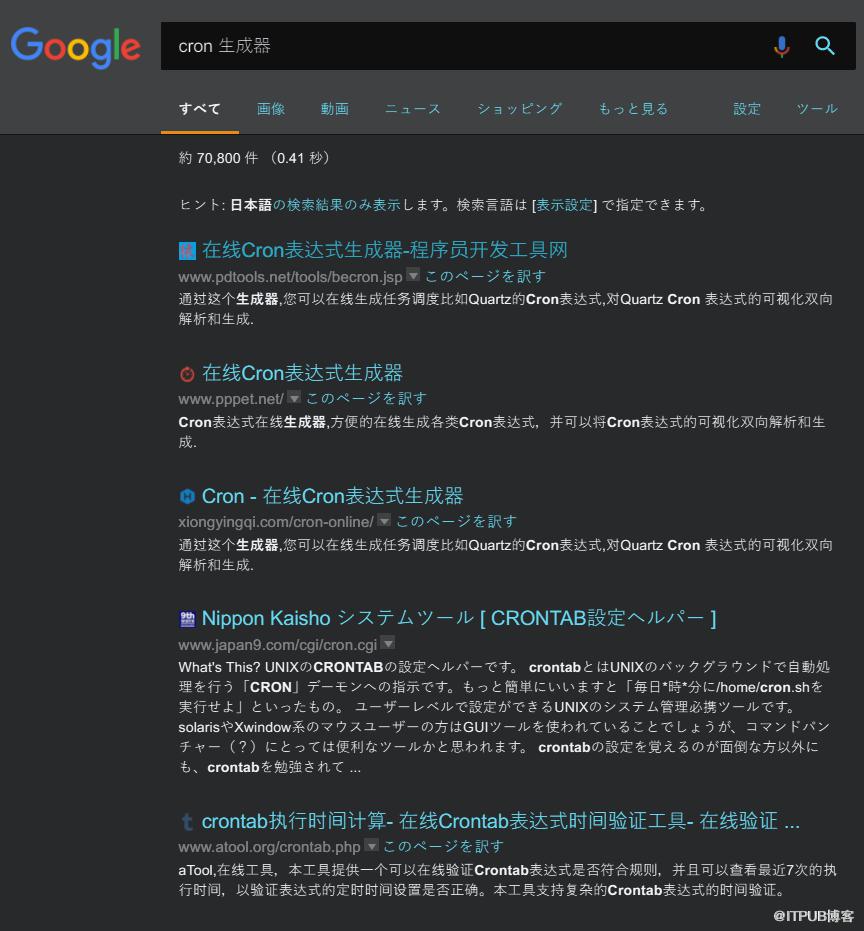Image resolution: width=864 pixels, height=931 pixels.
Task: Click 日本語の検索結果のみ表示 hint link
Action: point(315,205)
